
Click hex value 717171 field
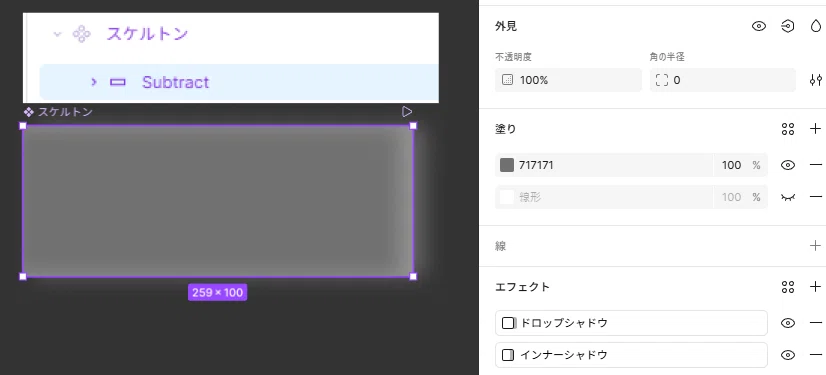pos(536,165)
